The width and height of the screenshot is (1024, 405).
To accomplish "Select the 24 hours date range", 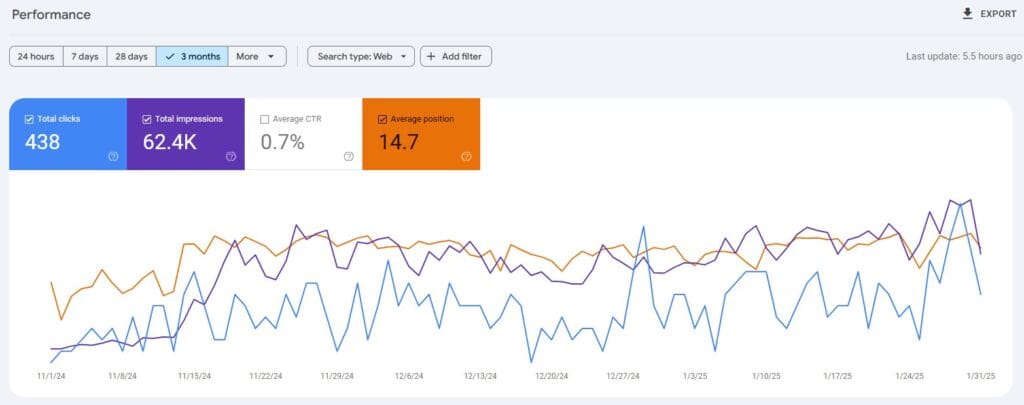I will click(x=36, y=57).
